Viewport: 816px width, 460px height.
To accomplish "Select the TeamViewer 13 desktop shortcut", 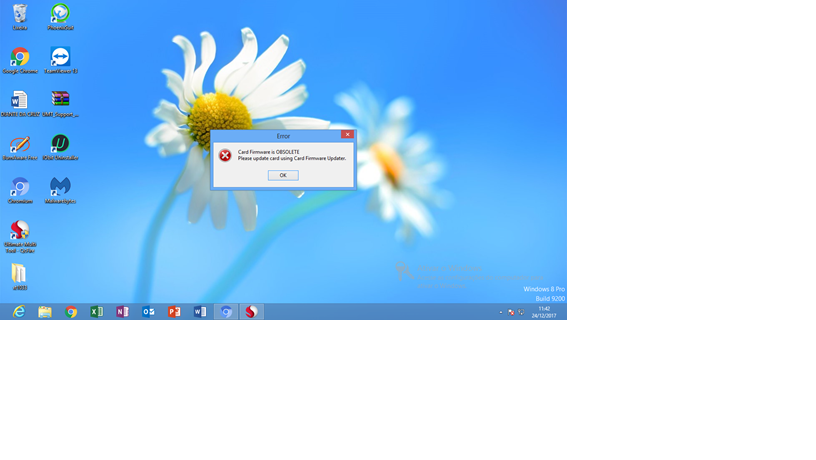I will pyautogui.click(x=60, y=60).
